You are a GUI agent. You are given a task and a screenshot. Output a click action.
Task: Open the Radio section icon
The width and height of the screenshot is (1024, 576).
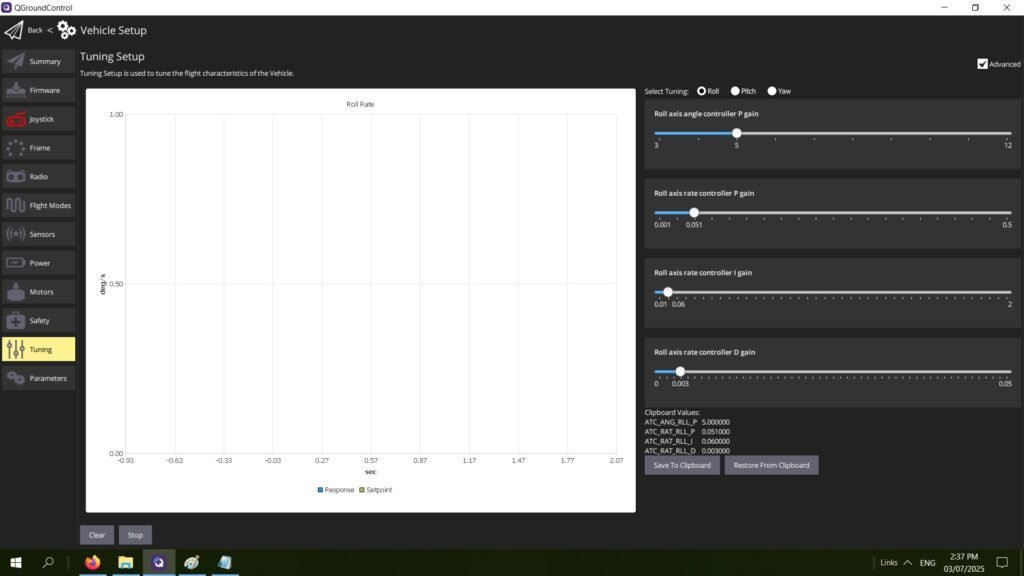[x=16, y=176]
